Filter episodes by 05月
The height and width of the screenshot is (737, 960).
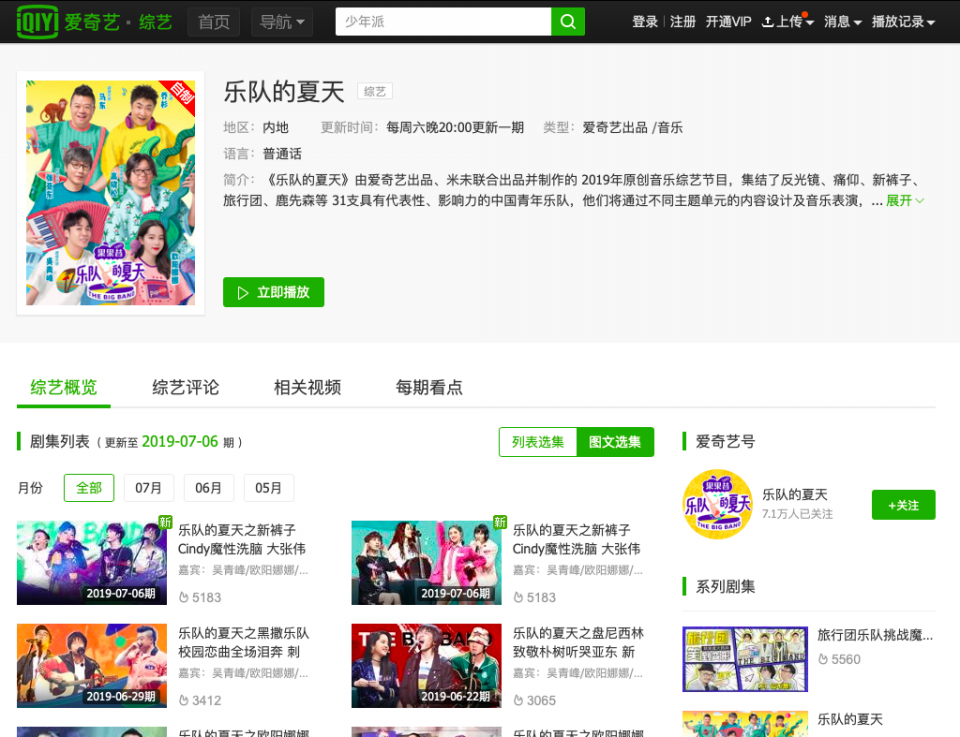click(x=269, y=488)
